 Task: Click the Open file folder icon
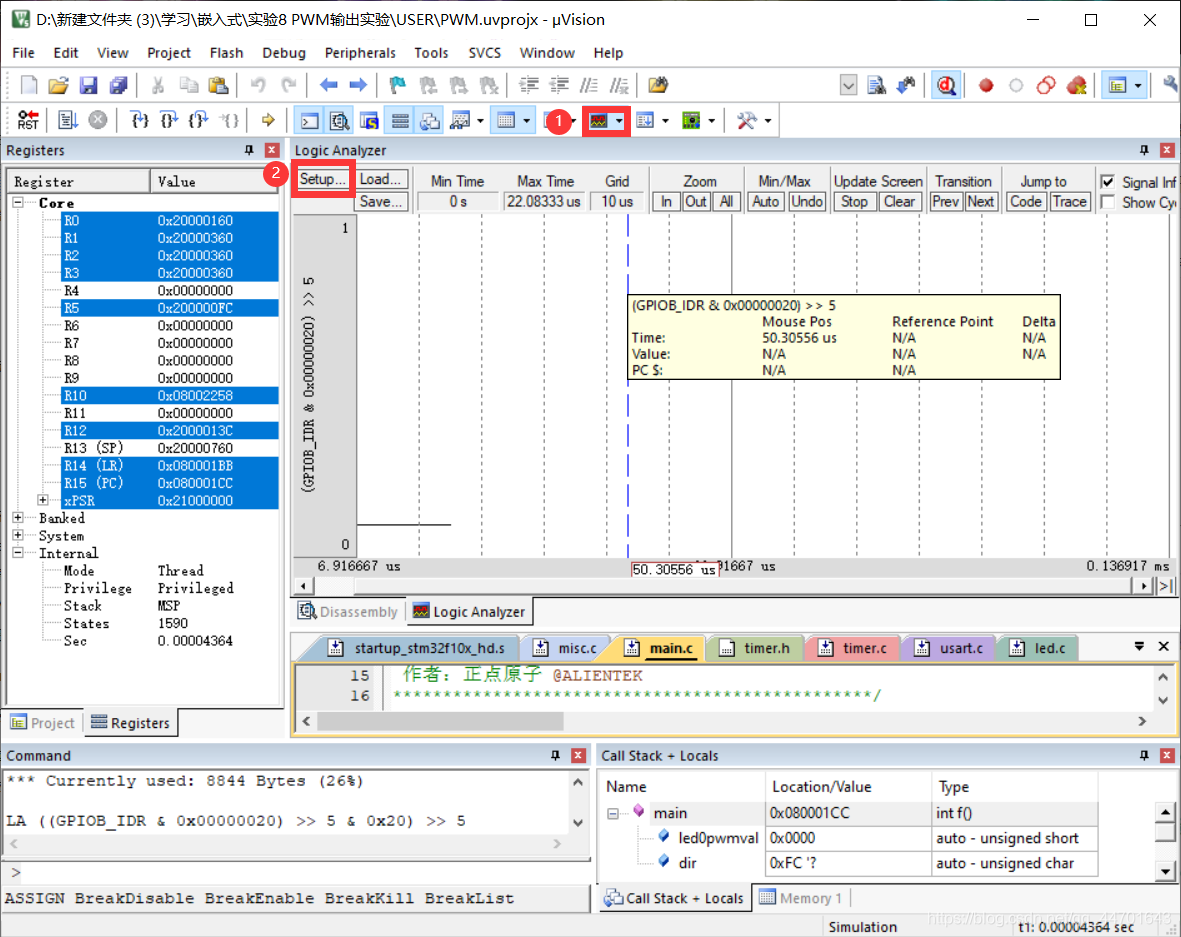click(59, 85)
